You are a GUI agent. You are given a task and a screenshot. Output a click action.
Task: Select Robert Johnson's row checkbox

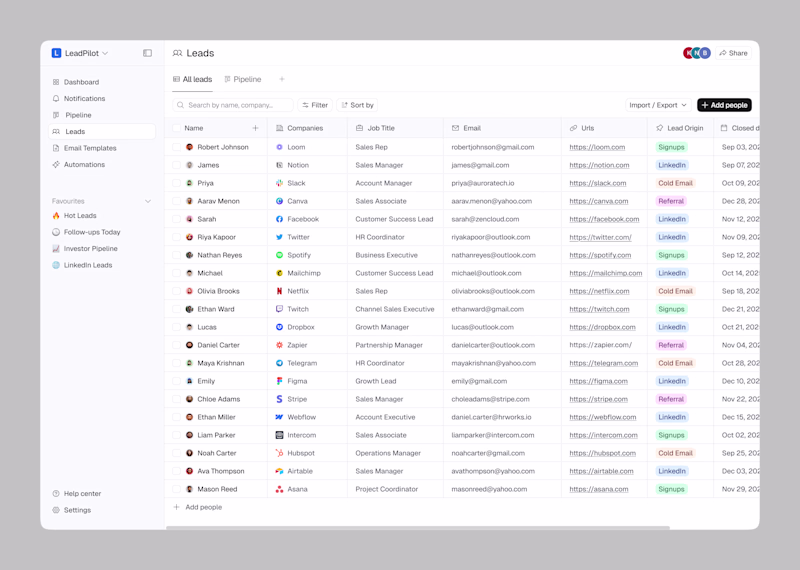(x=177, y=147)
